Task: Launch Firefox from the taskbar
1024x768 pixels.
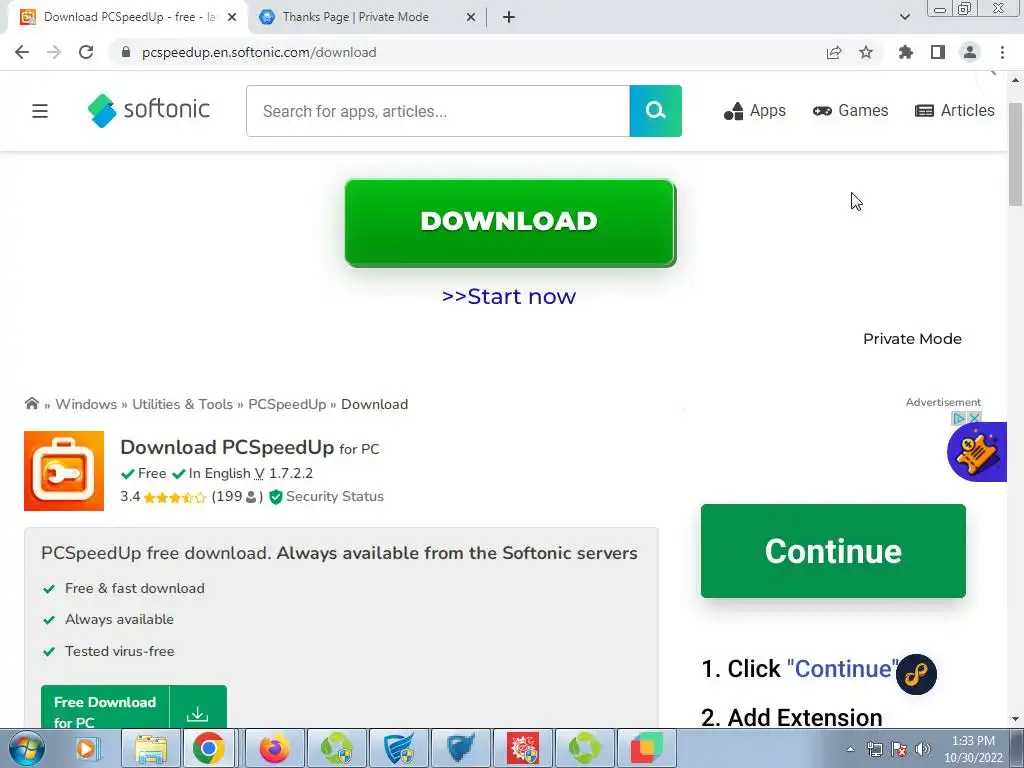Action: point(274,748)
